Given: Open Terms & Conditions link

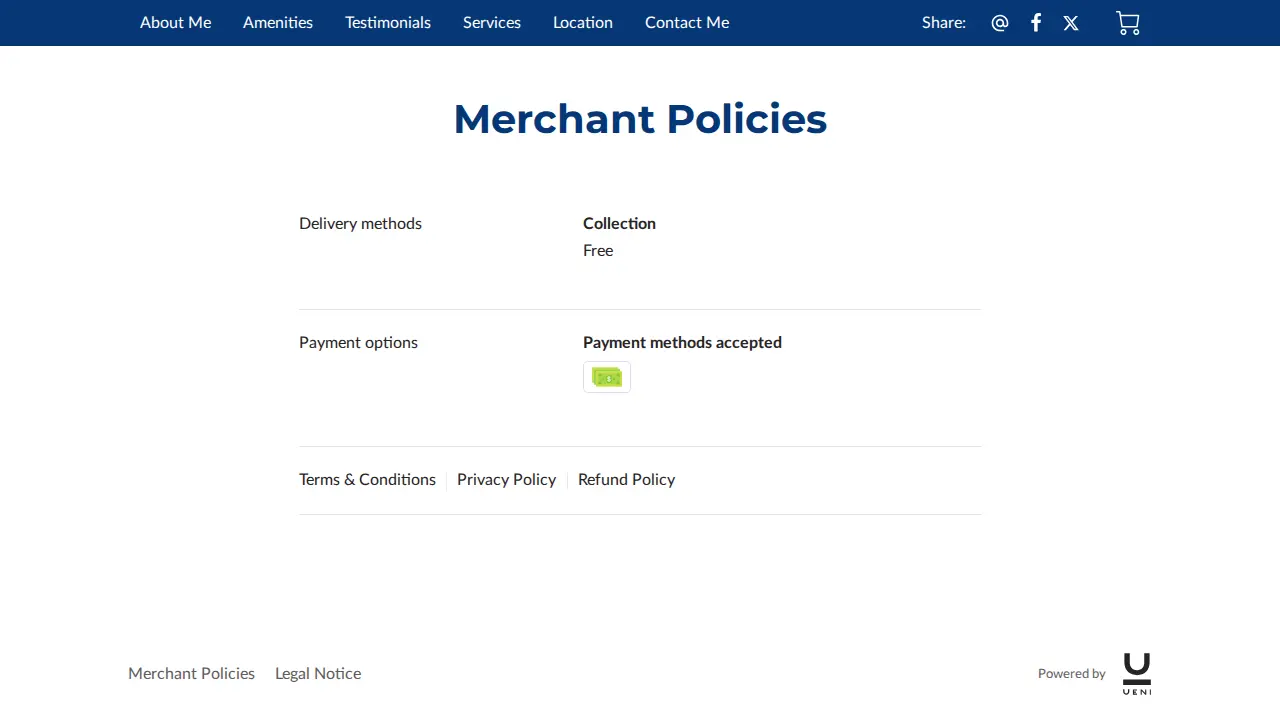Looking at the screenshot, I should (x=368, y=480).
